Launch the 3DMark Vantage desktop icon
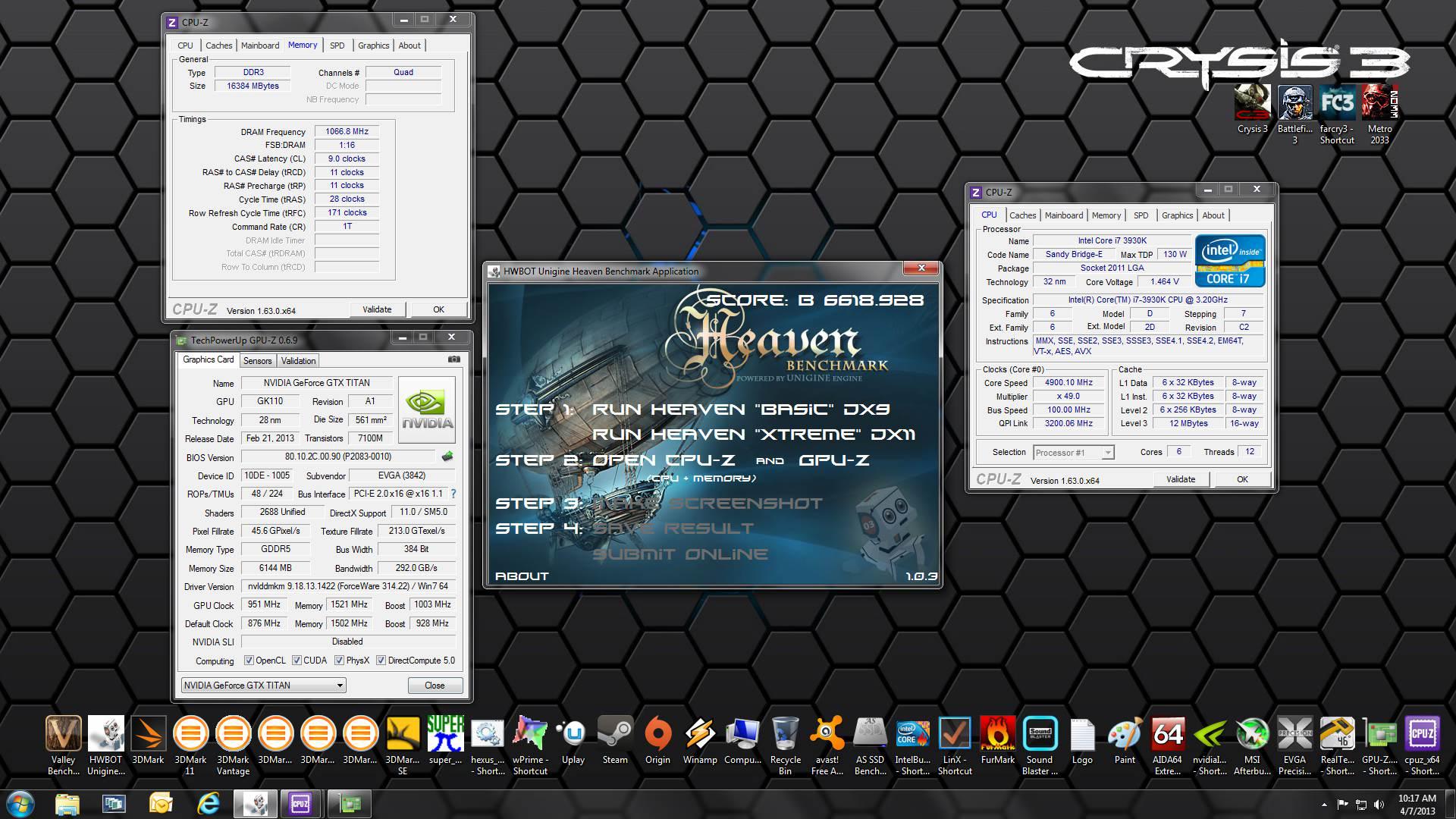The height and width of the screenshot is (819, 1456). point(233,744)
